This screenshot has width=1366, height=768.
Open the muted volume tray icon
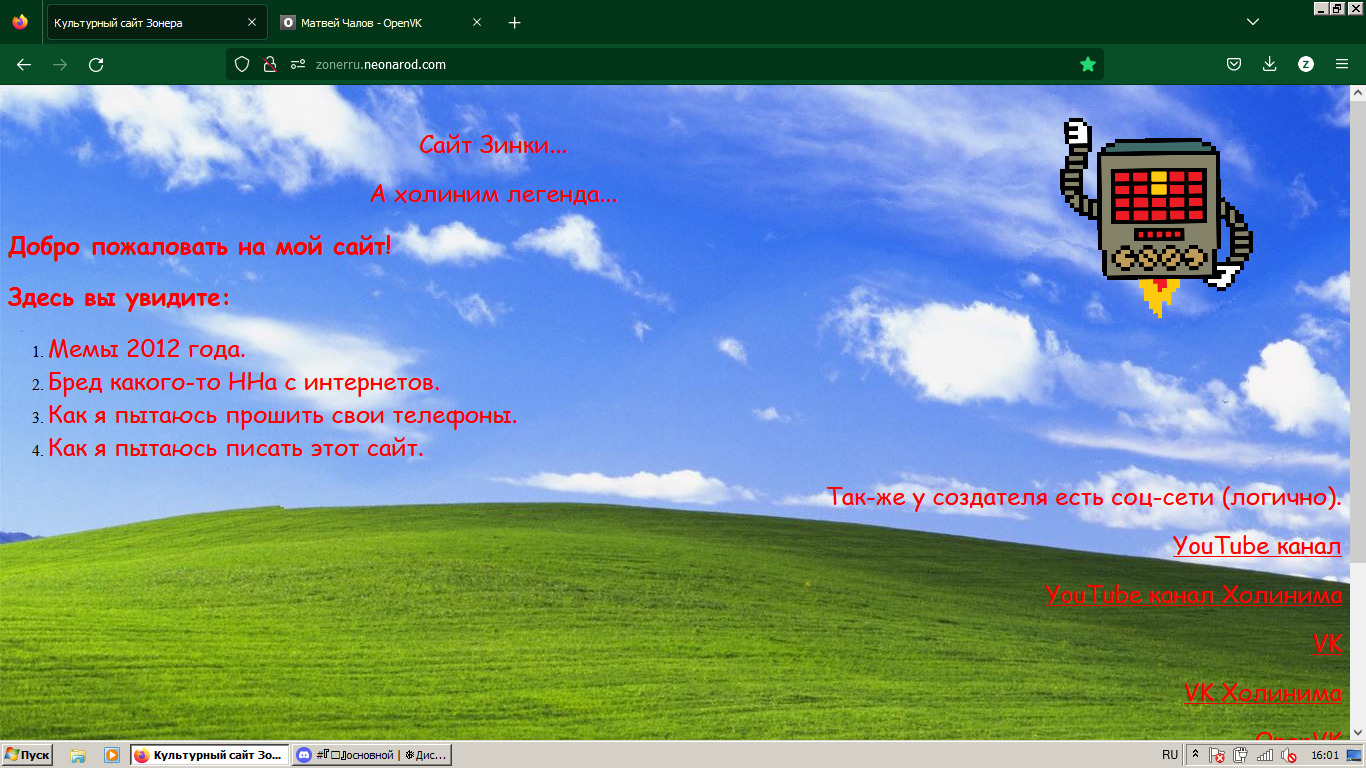point(1290,756)
